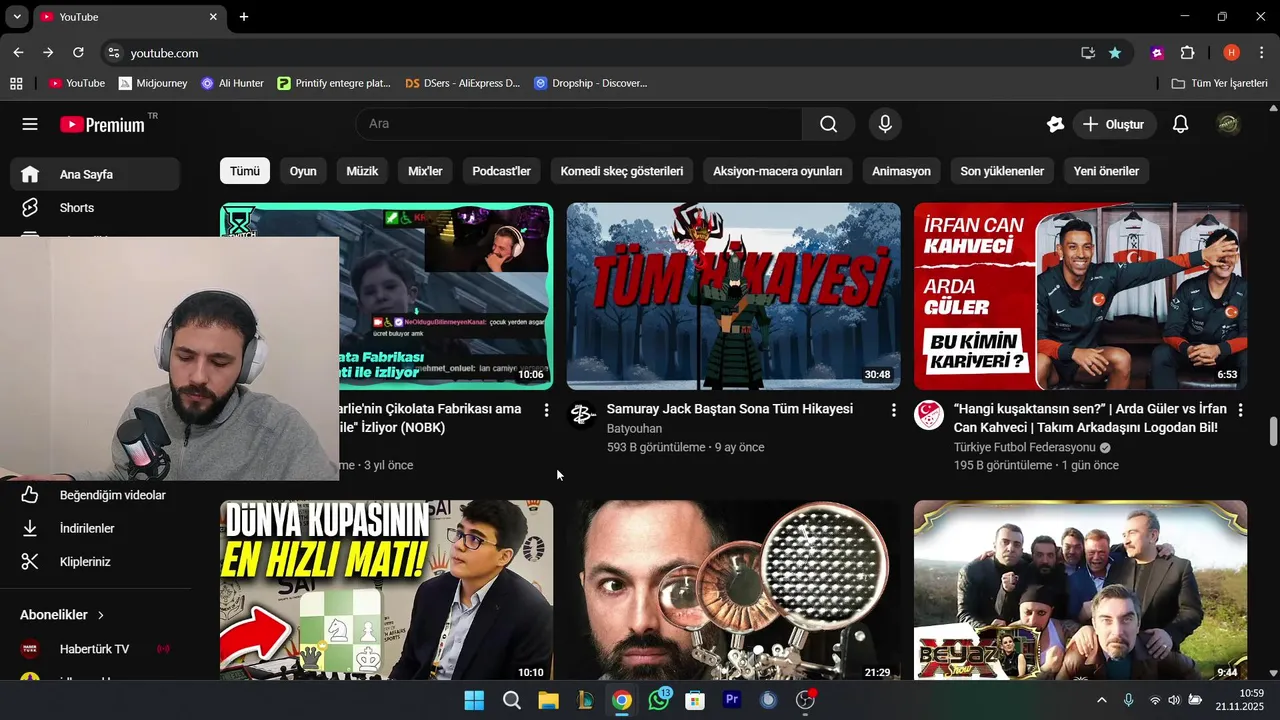The width and height of the screenshot is (1280, 720).
Task: Open the YouTube hamburger guide menu
Action: point(30,124)
